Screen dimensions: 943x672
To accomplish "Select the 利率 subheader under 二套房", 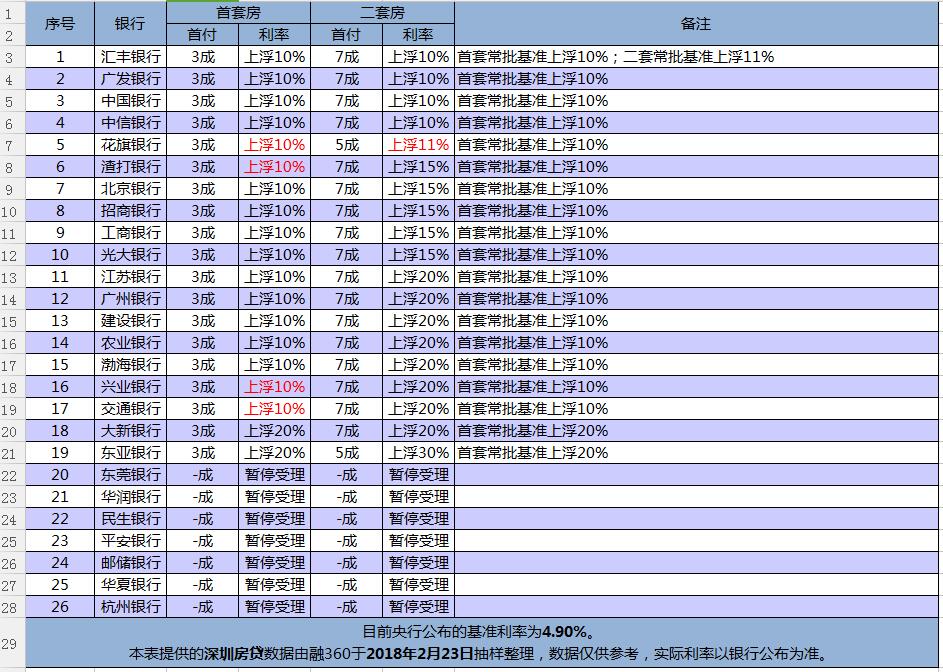I will point(419,35).
